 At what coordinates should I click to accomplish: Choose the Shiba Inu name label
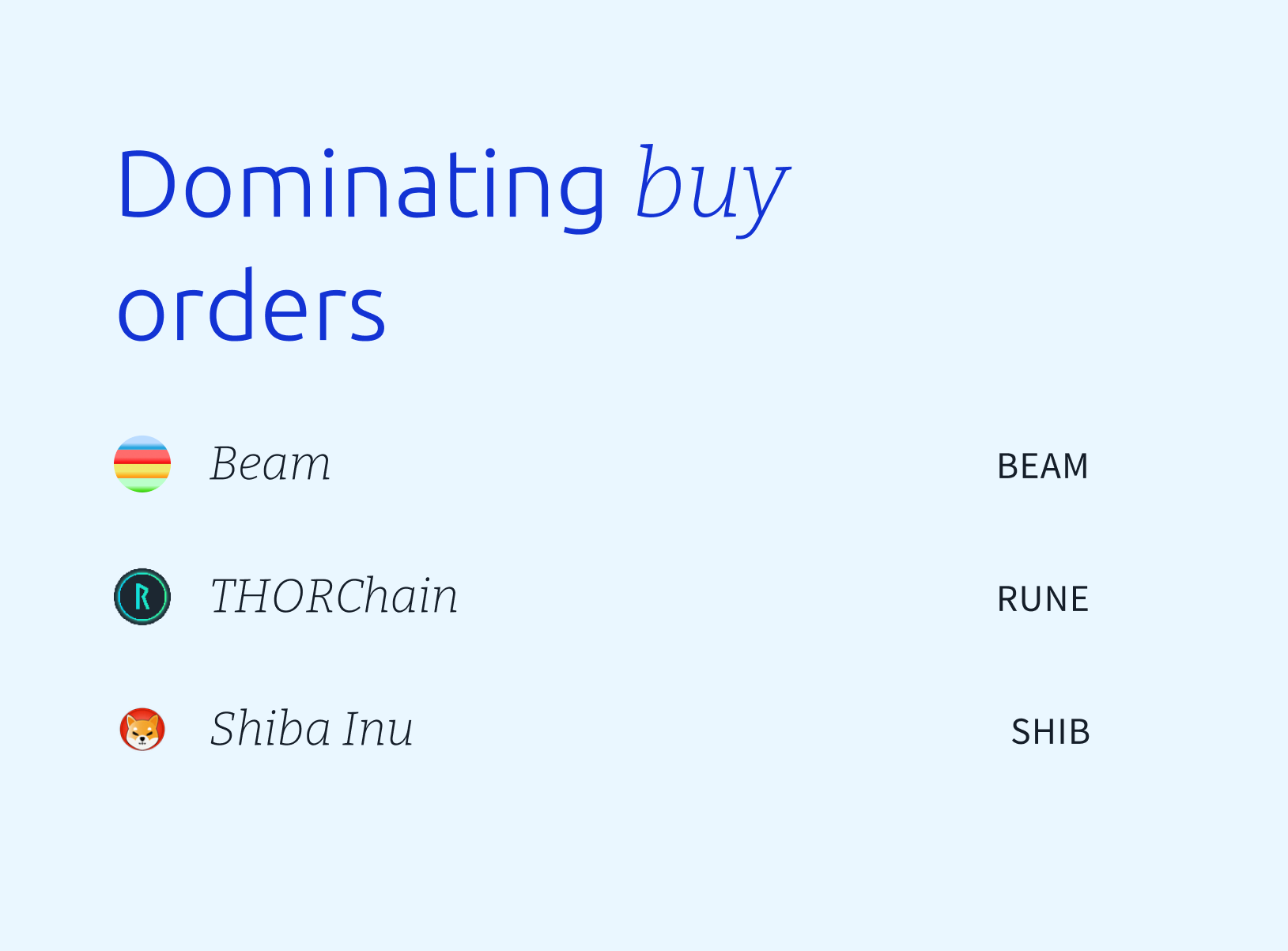[x=312, y=729]
